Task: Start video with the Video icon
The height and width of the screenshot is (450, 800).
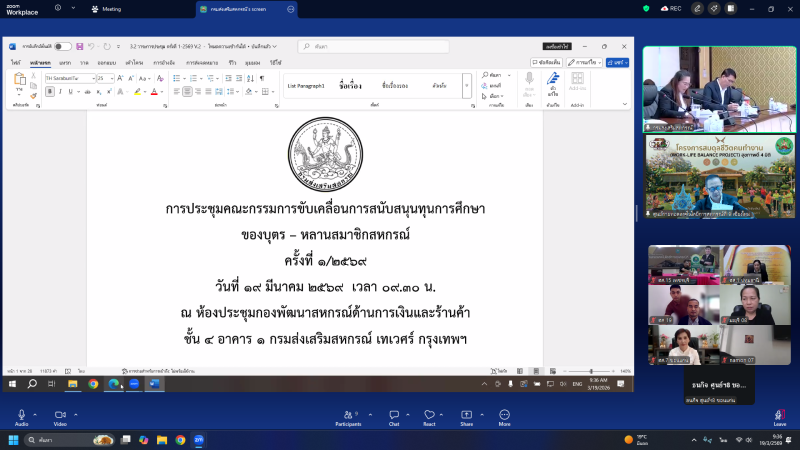Action: click(x=59, y=414)
